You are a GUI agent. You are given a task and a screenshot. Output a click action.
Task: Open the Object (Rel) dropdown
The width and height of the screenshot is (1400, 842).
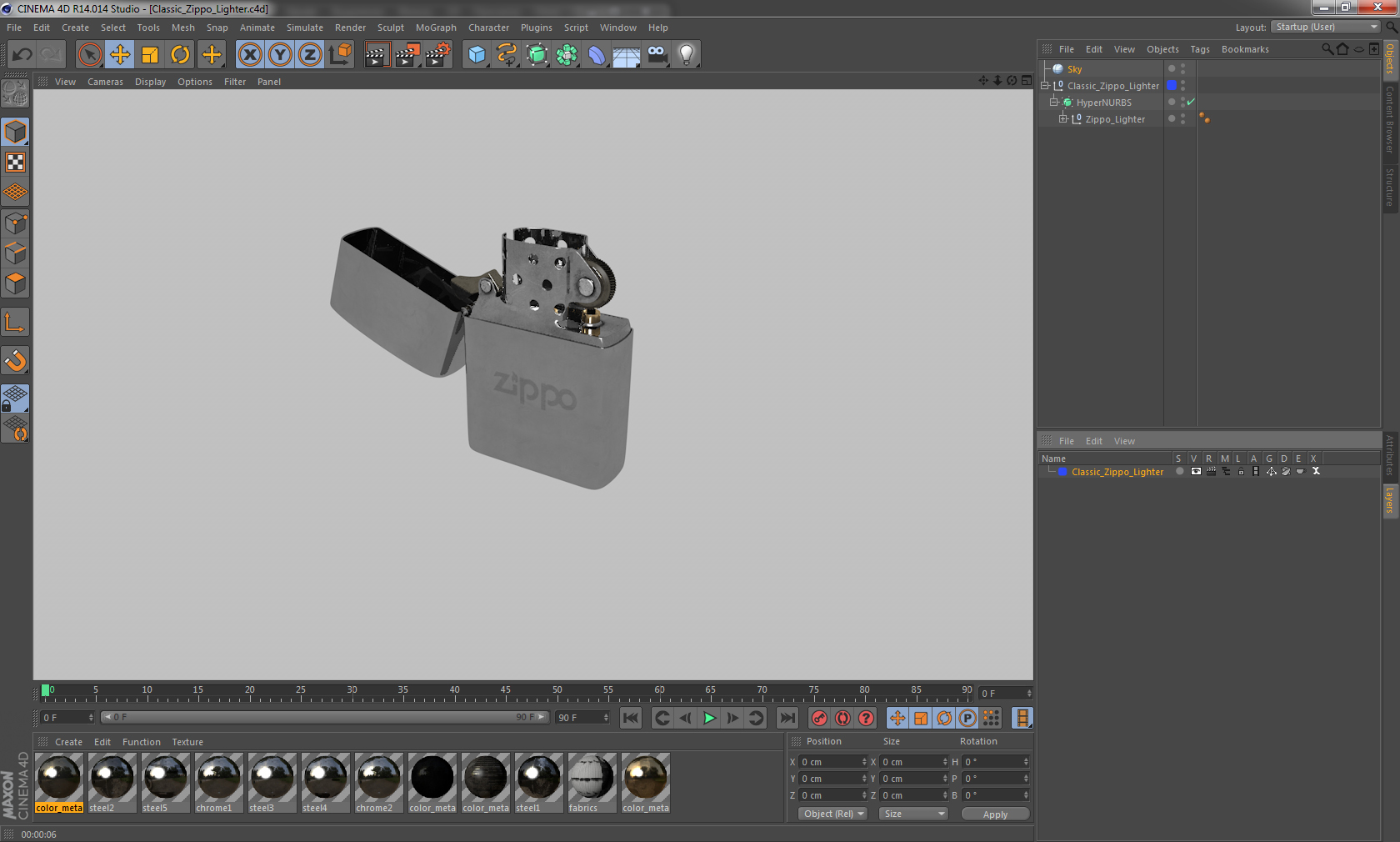[832, 814]
